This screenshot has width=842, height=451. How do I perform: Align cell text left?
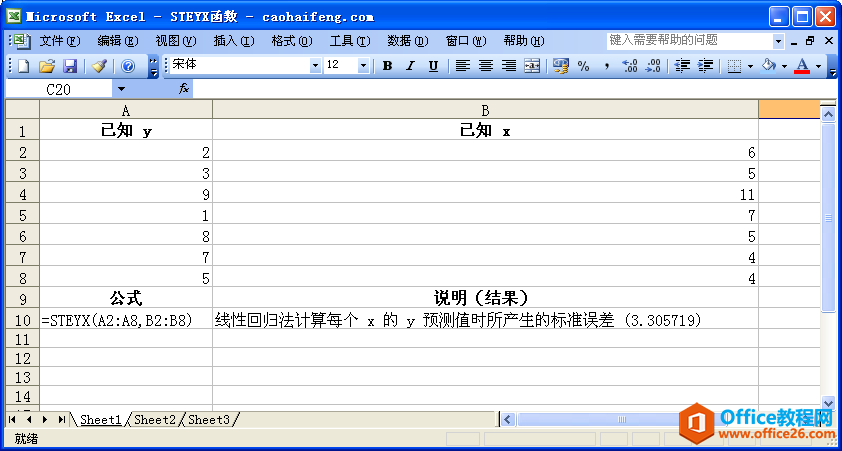(x=463, y=66)
